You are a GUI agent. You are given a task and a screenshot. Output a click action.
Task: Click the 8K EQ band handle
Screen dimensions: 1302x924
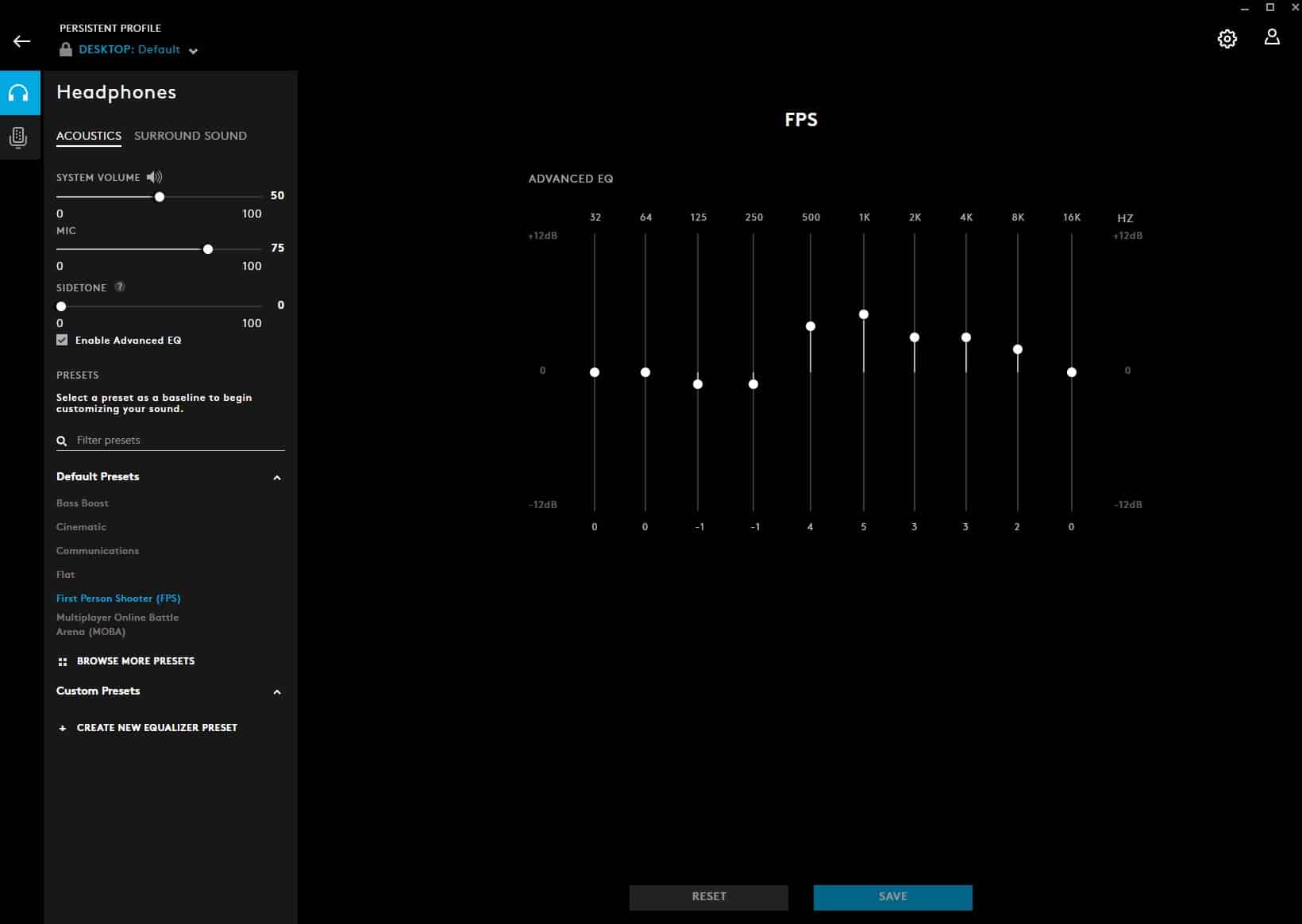click(1018, 349)
